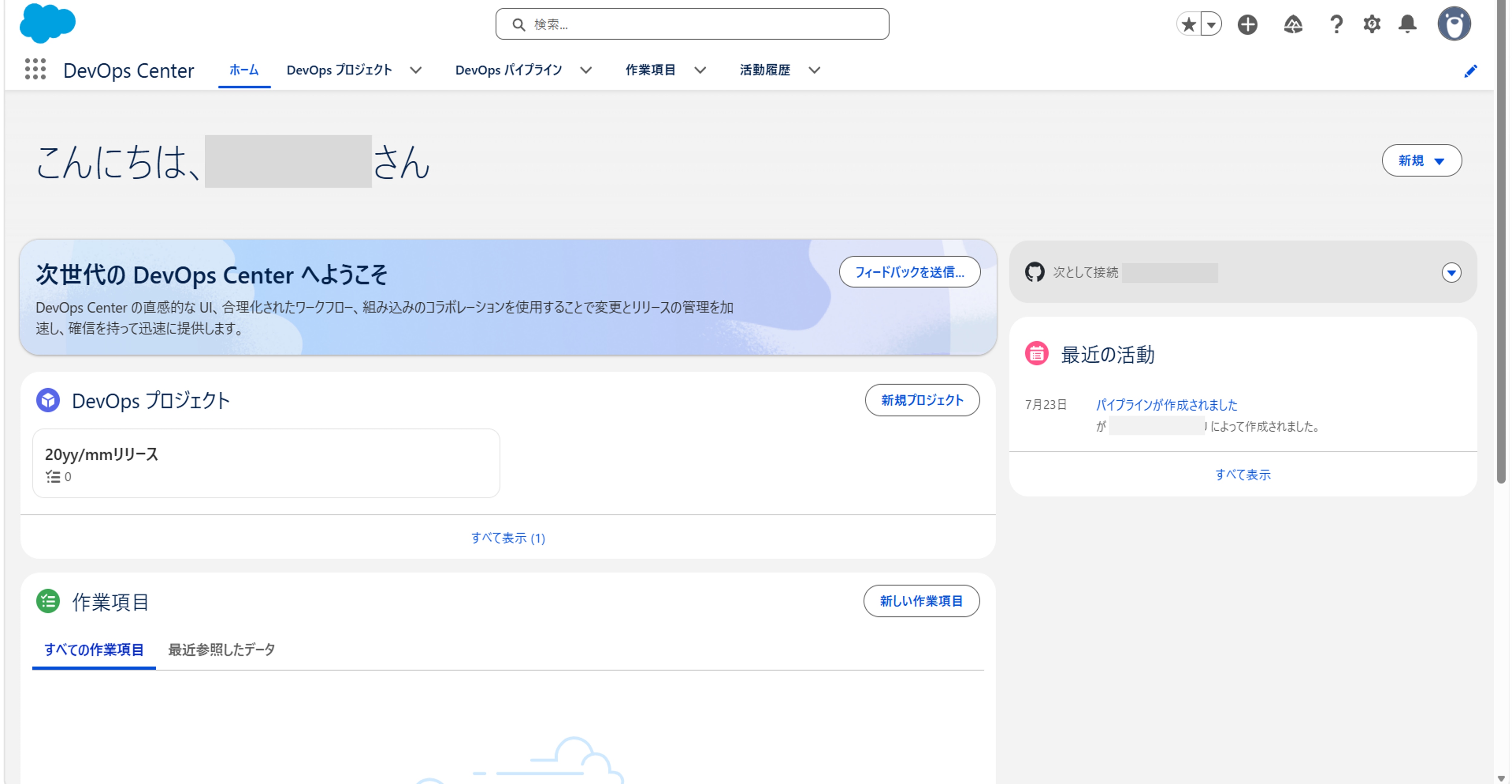Click the pencil icon to edit navigation

(1470, 71)
